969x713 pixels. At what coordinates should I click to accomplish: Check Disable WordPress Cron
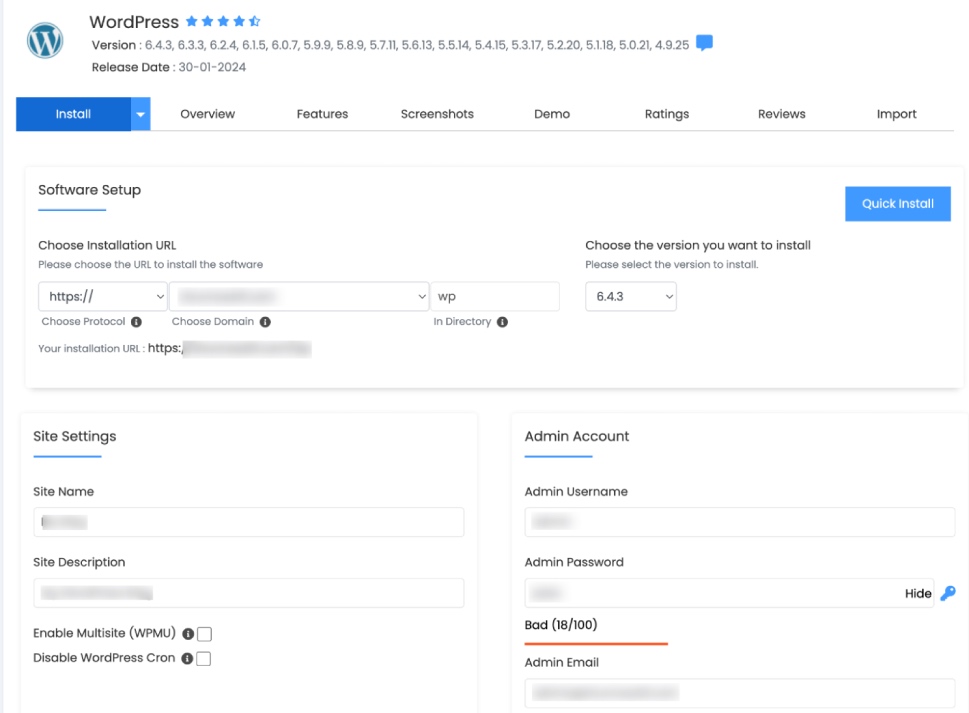(203, 658)
